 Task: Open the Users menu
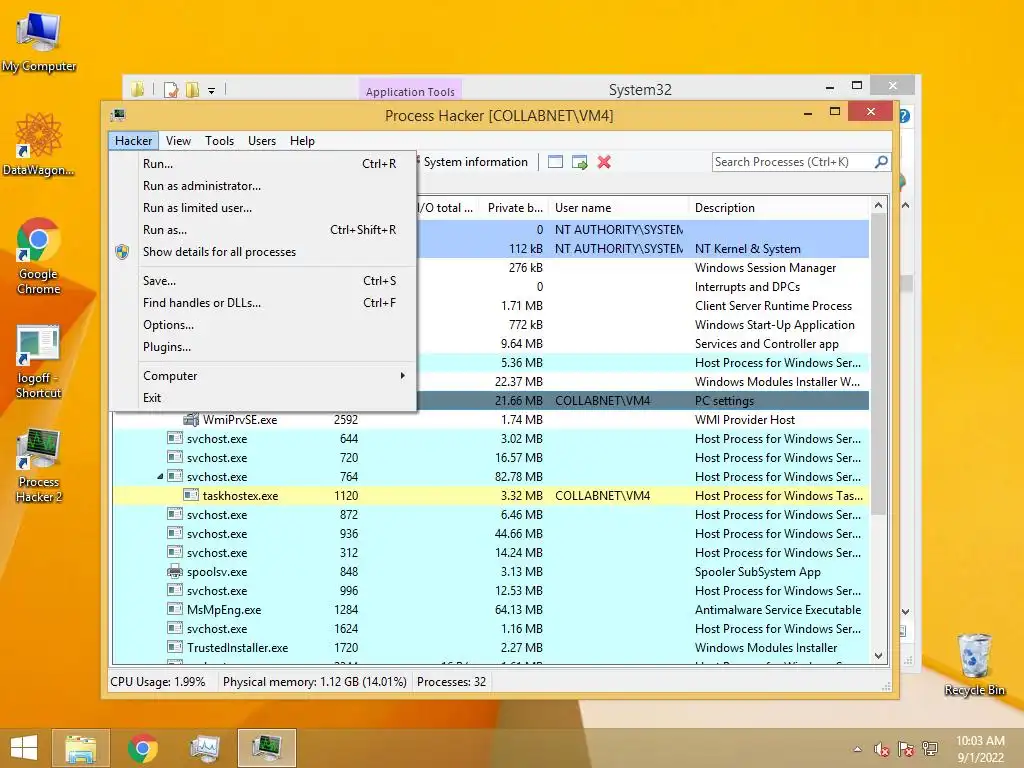(x=262, y=140)
